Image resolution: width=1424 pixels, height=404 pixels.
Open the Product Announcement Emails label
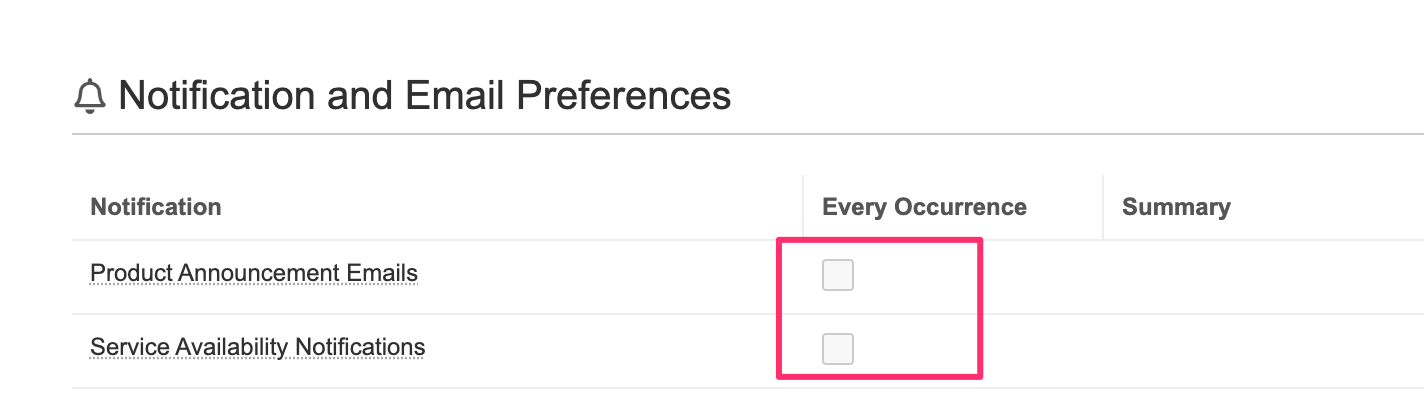[254, 273]
